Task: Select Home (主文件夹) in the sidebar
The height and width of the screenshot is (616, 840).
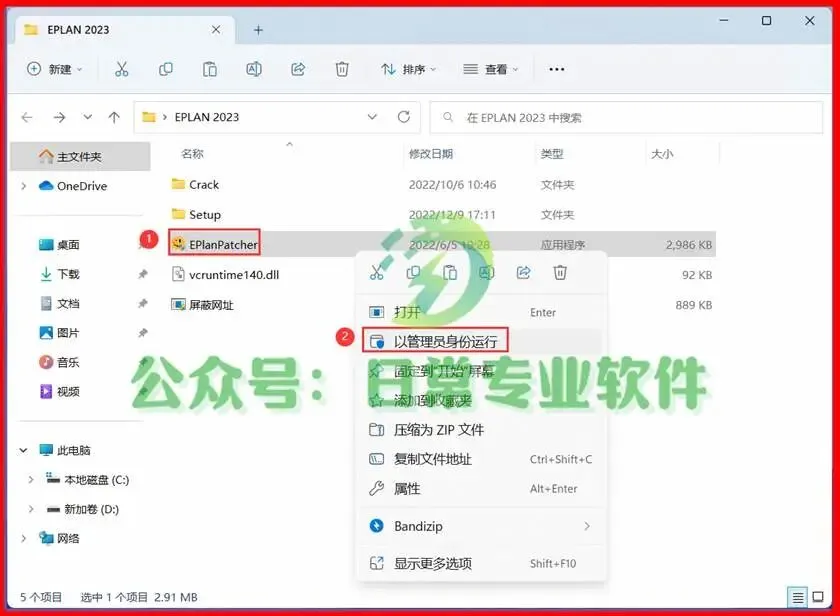Action: coord(80,156)
